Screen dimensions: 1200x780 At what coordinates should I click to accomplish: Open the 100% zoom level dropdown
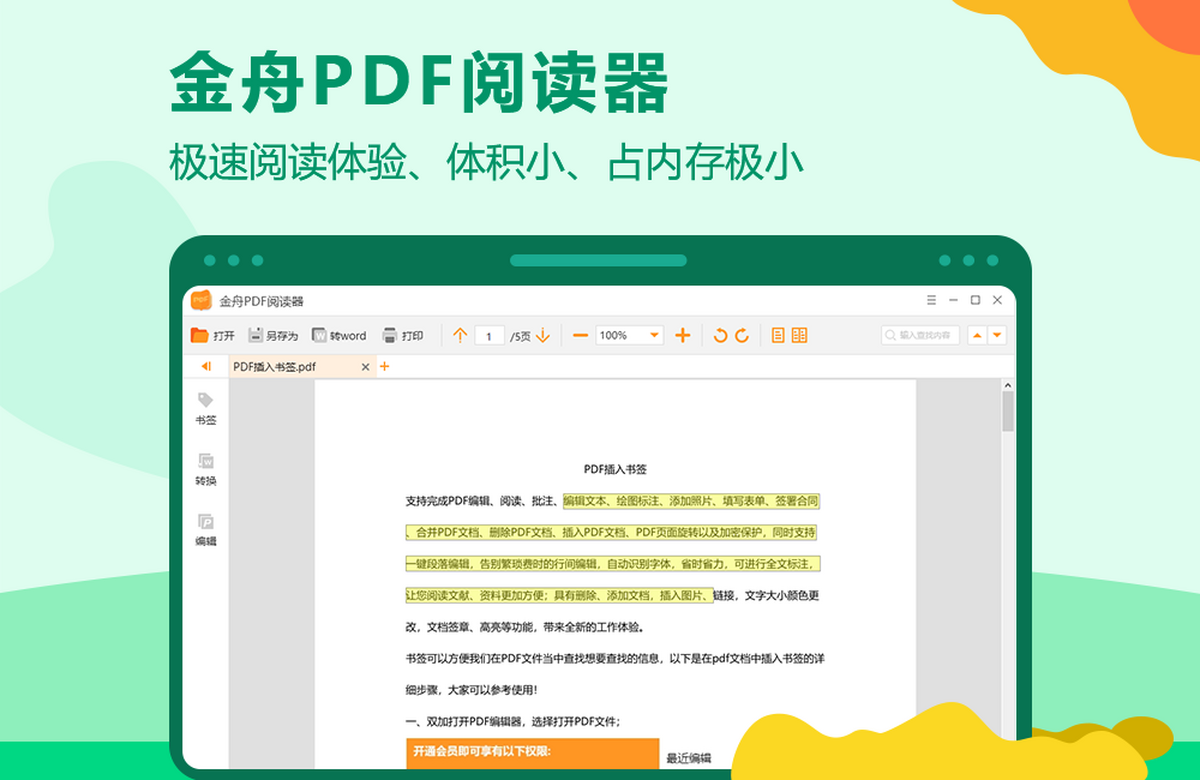click(x=654, y=336)
